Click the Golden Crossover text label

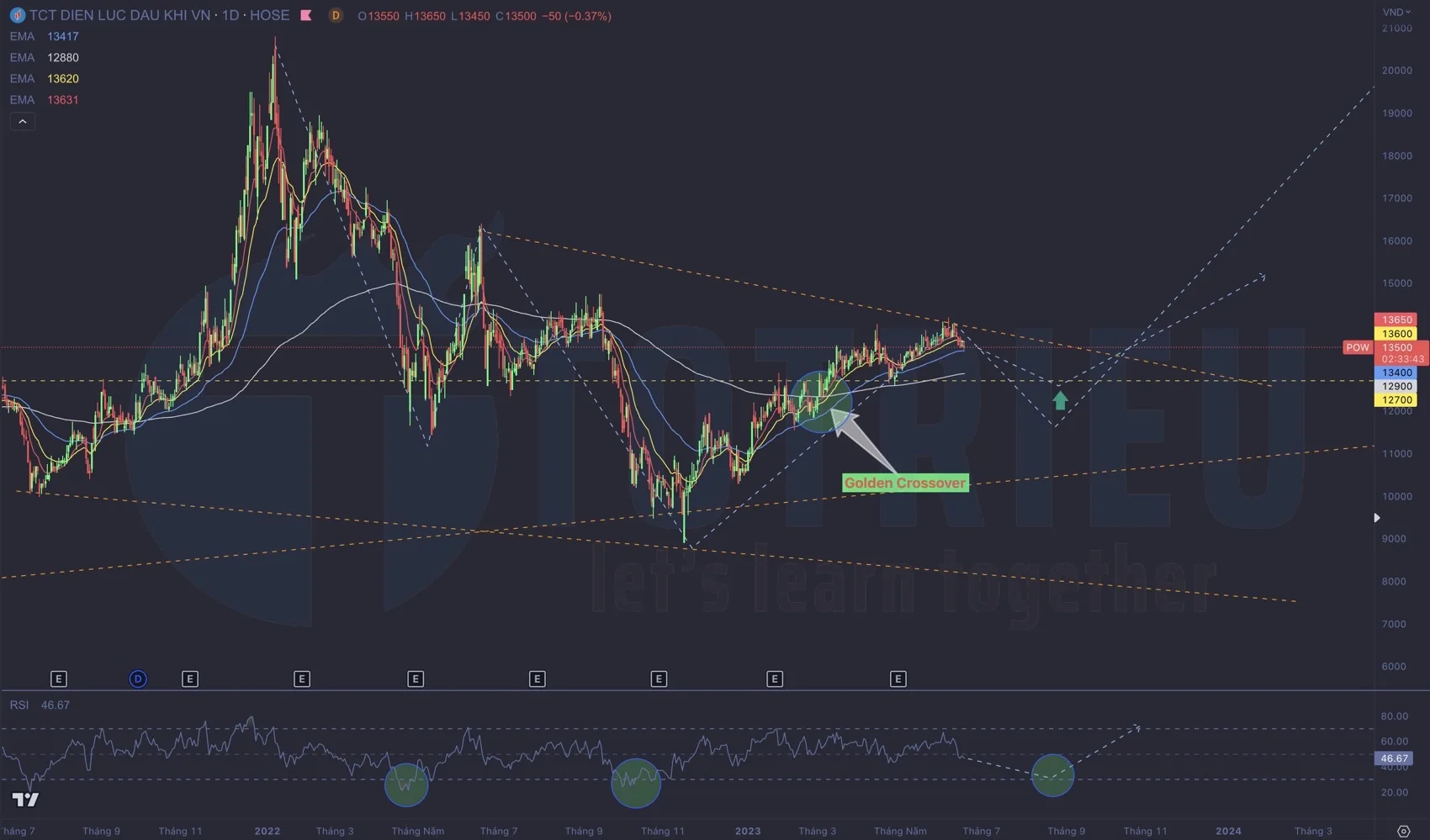pos(905,483)
